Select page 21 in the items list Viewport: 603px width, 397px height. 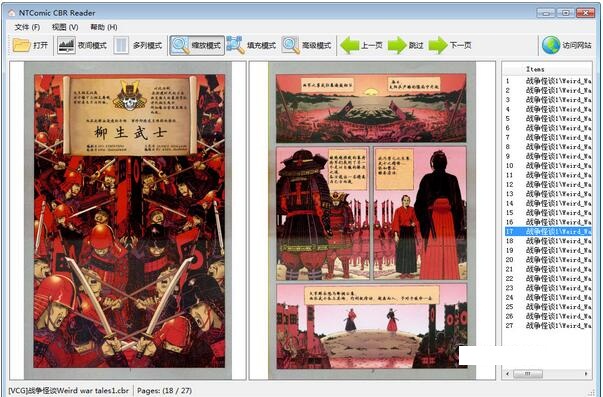tap(548, 269)
